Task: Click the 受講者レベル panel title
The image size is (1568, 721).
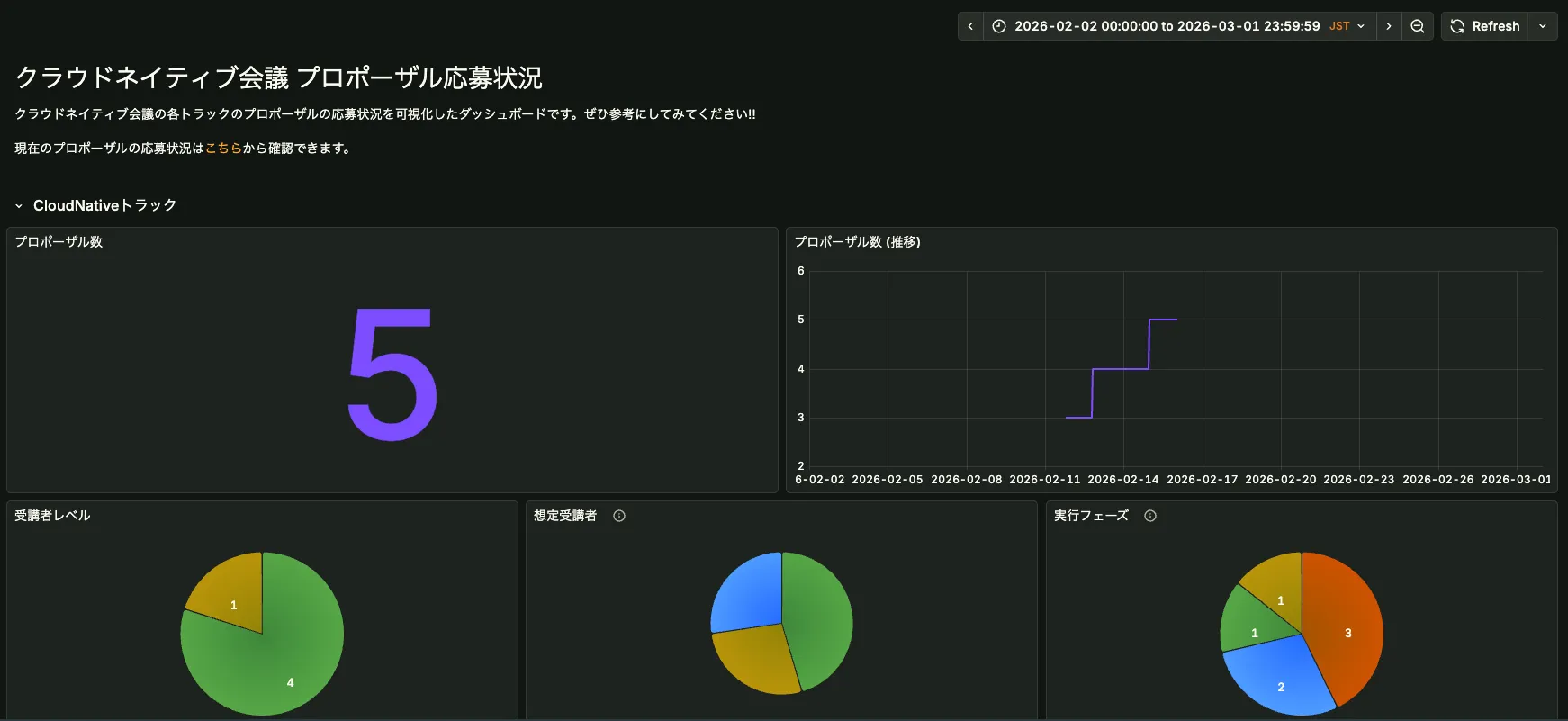Action: tap(52, 516)
